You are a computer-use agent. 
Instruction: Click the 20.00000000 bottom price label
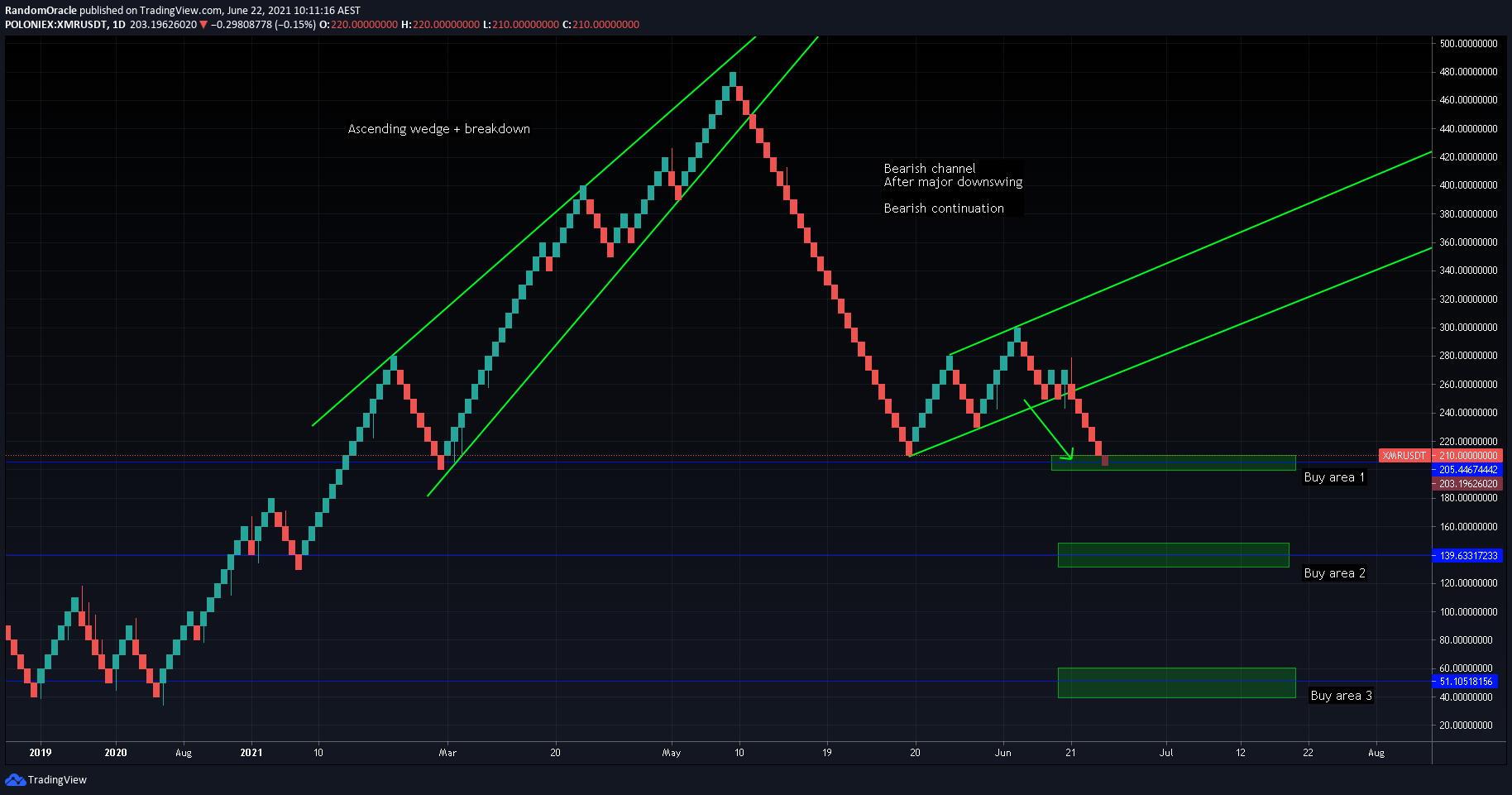1466,726
